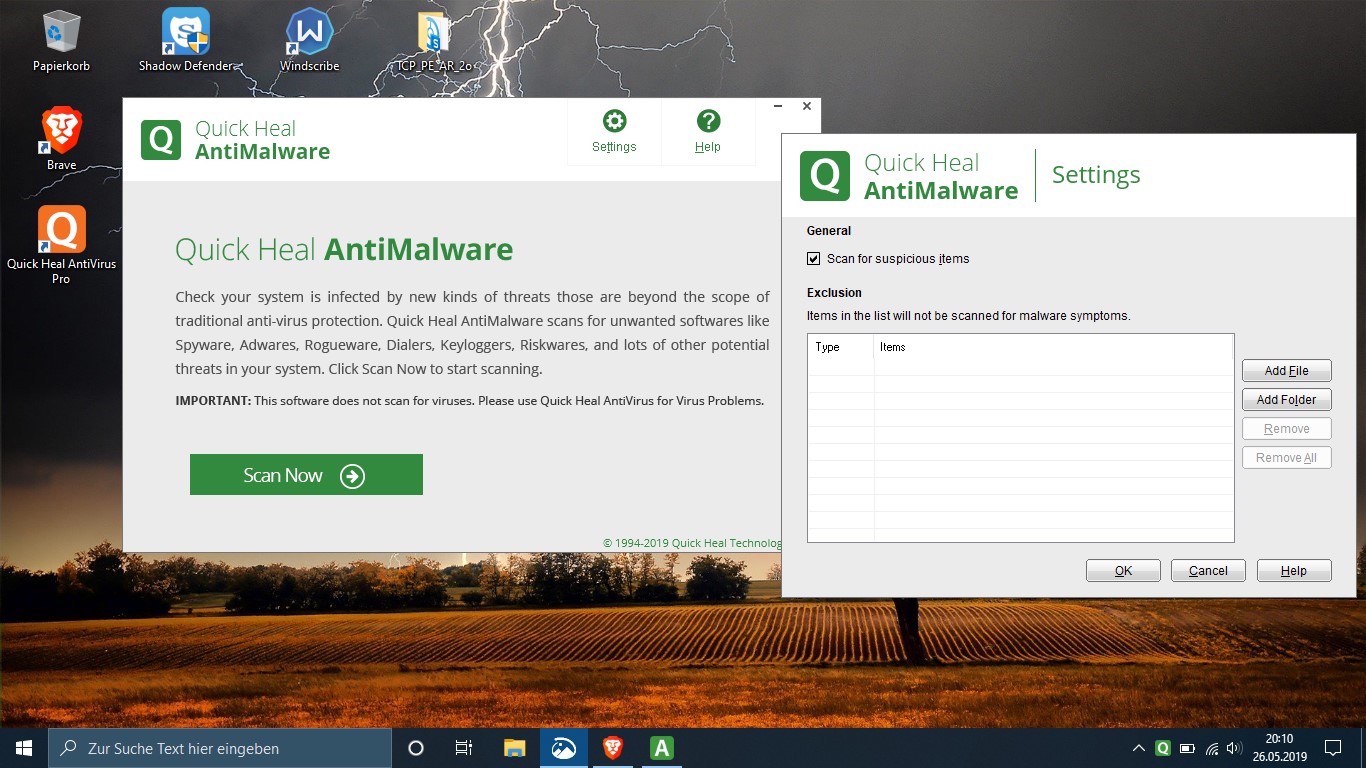Open Settings gear in Quick Heal AntiMalware

tap(614, 132)
